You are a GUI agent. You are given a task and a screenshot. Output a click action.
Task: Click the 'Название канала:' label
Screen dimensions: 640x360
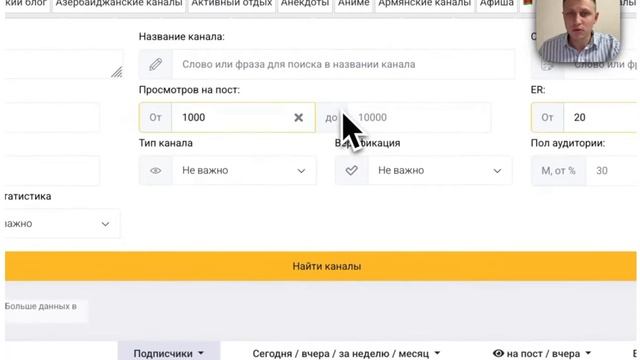(182, 37)
